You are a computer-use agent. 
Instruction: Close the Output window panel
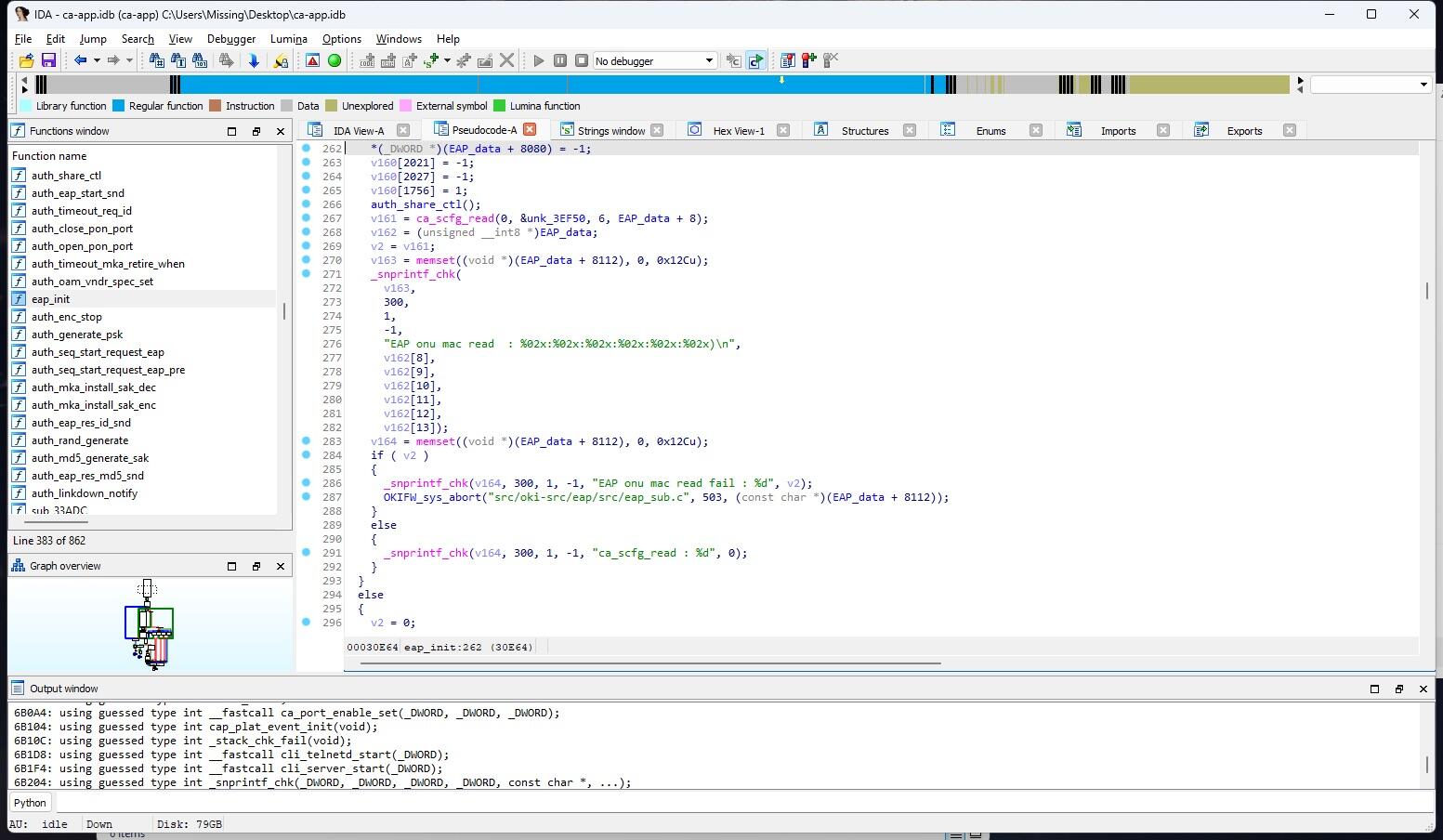[1423, 689]
